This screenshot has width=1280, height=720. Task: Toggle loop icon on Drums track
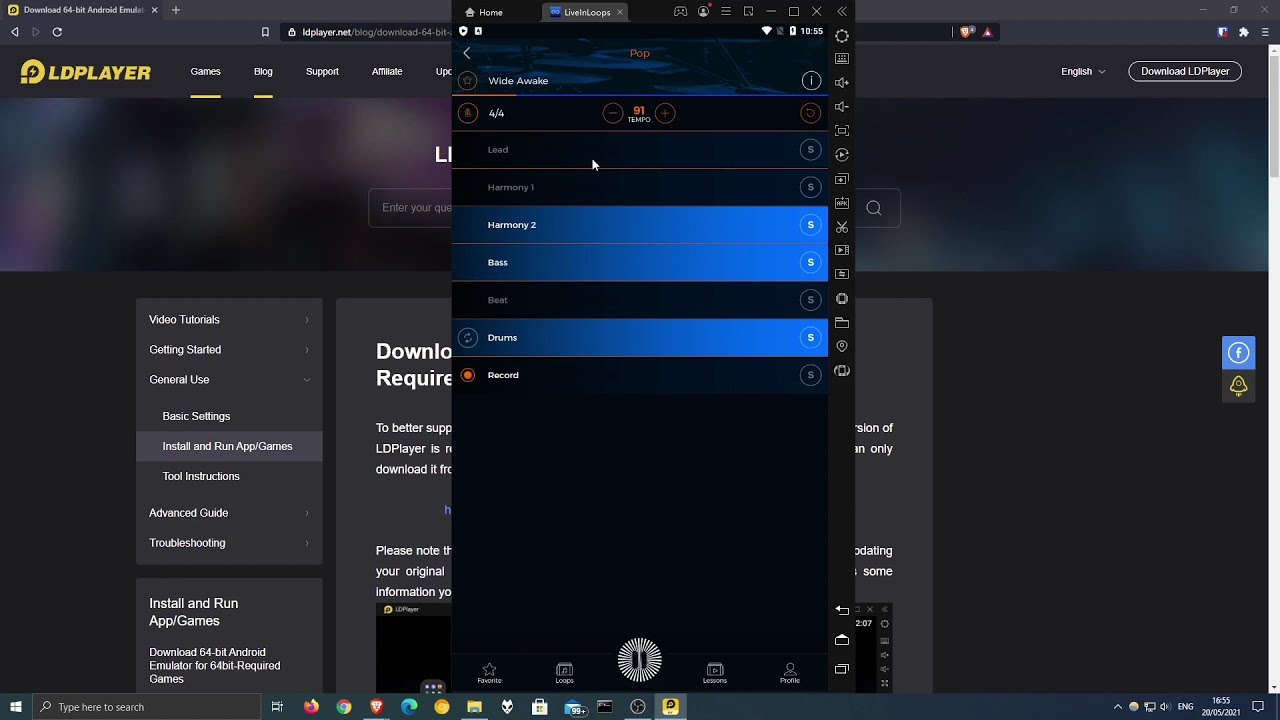point(468,338)
